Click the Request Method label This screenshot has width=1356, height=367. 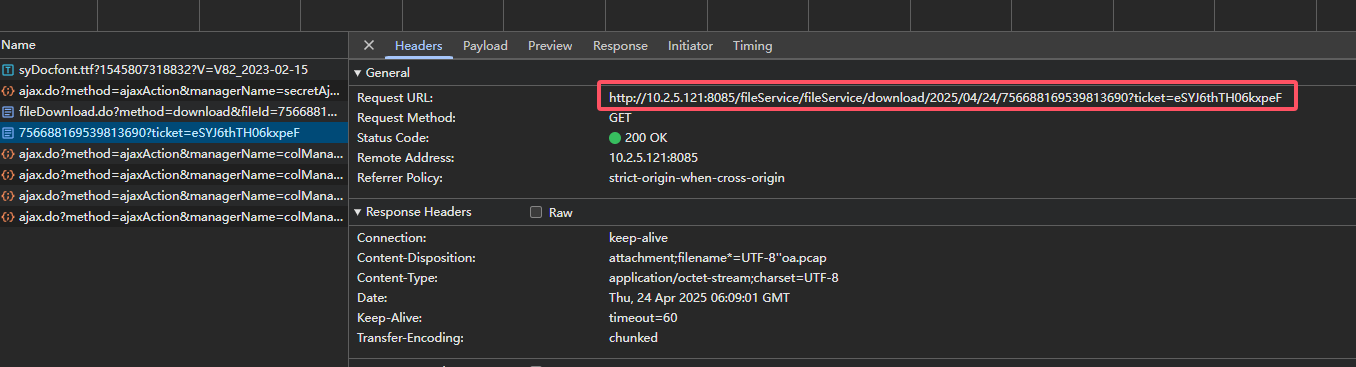coord(406,118)
